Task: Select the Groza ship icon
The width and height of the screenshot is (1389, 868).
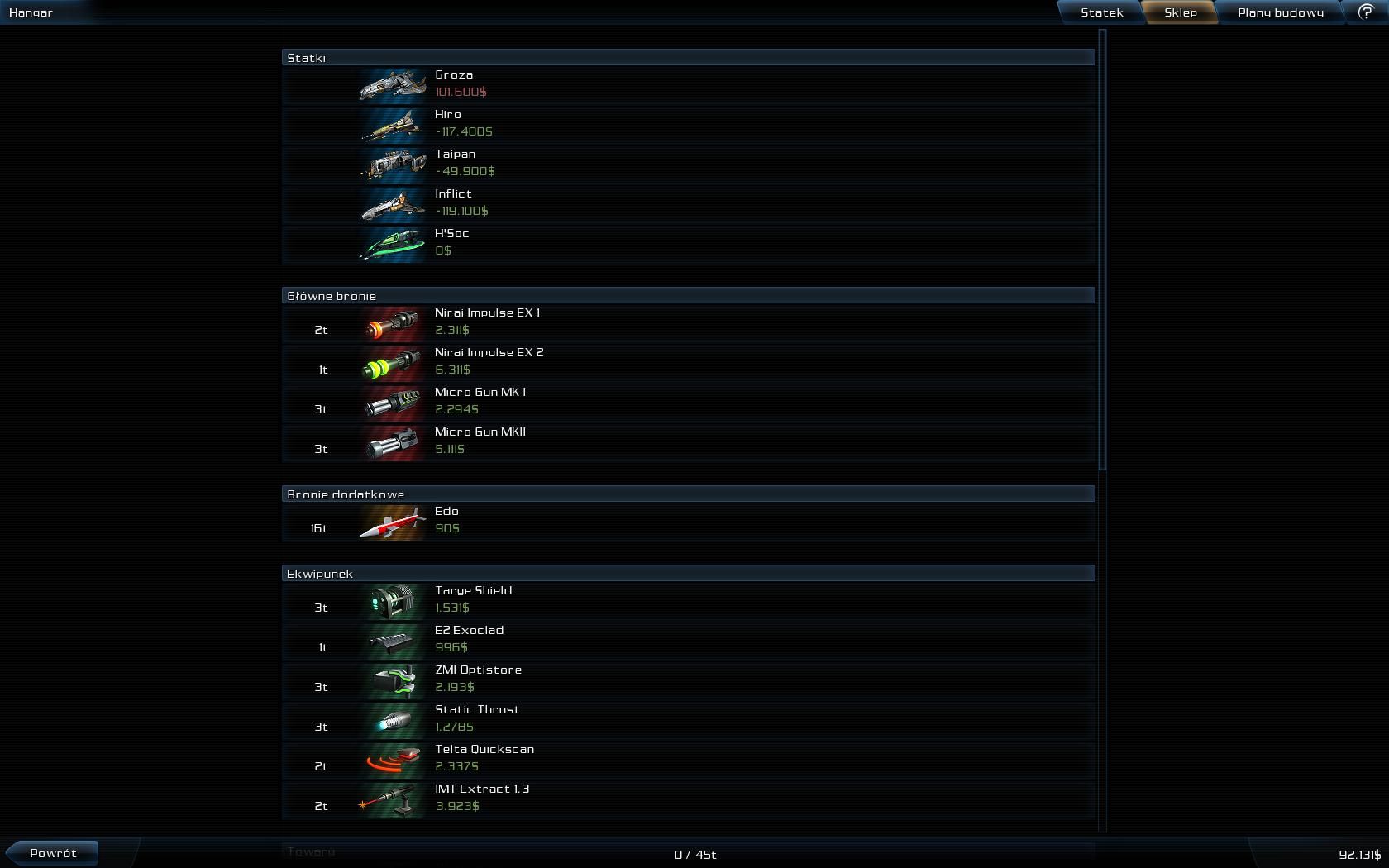Action: pos(393,84)
